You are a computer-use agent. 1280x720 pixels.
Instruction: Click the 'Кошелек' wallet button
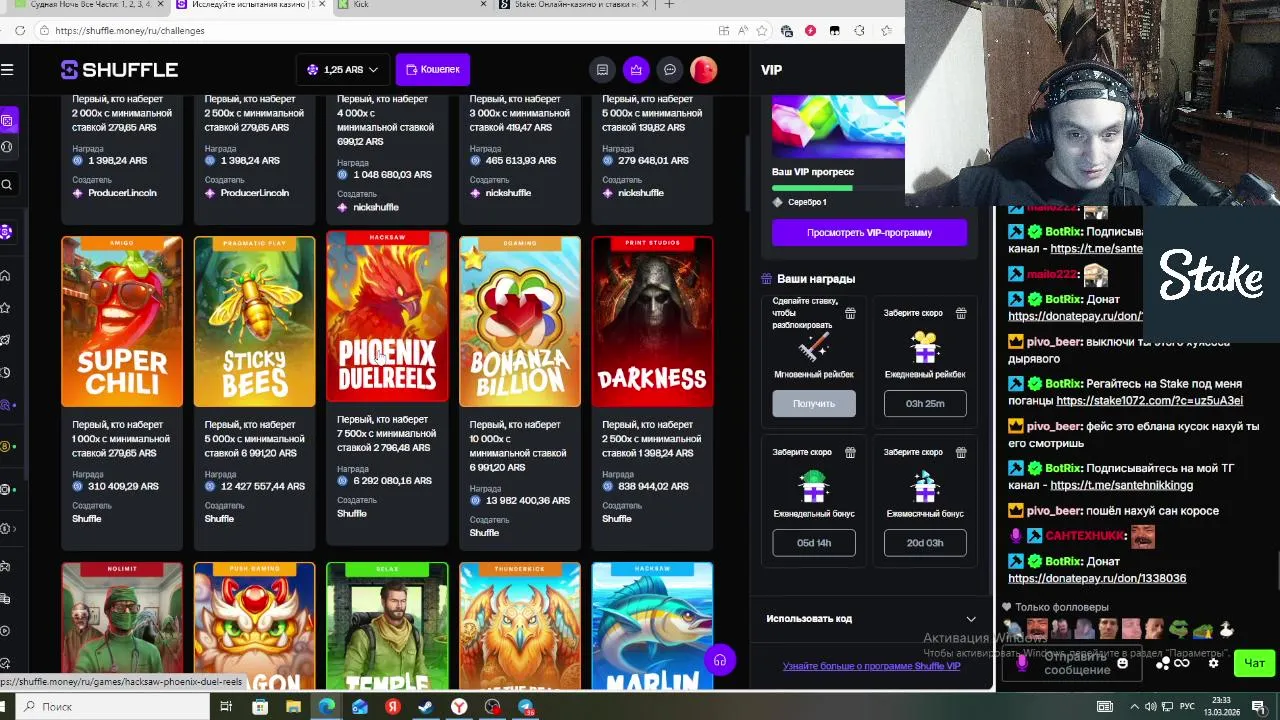(433, 70)
